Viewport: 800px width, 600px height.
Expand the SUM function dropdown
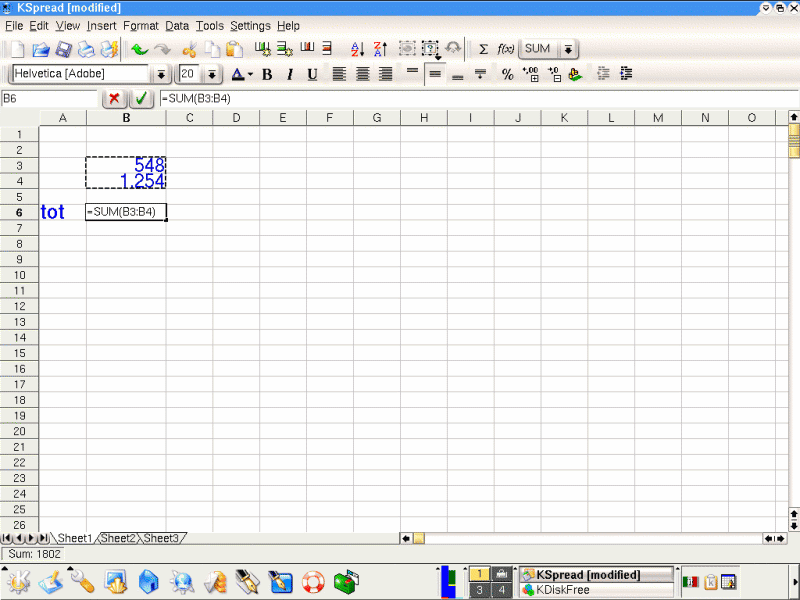click(568, 49)
